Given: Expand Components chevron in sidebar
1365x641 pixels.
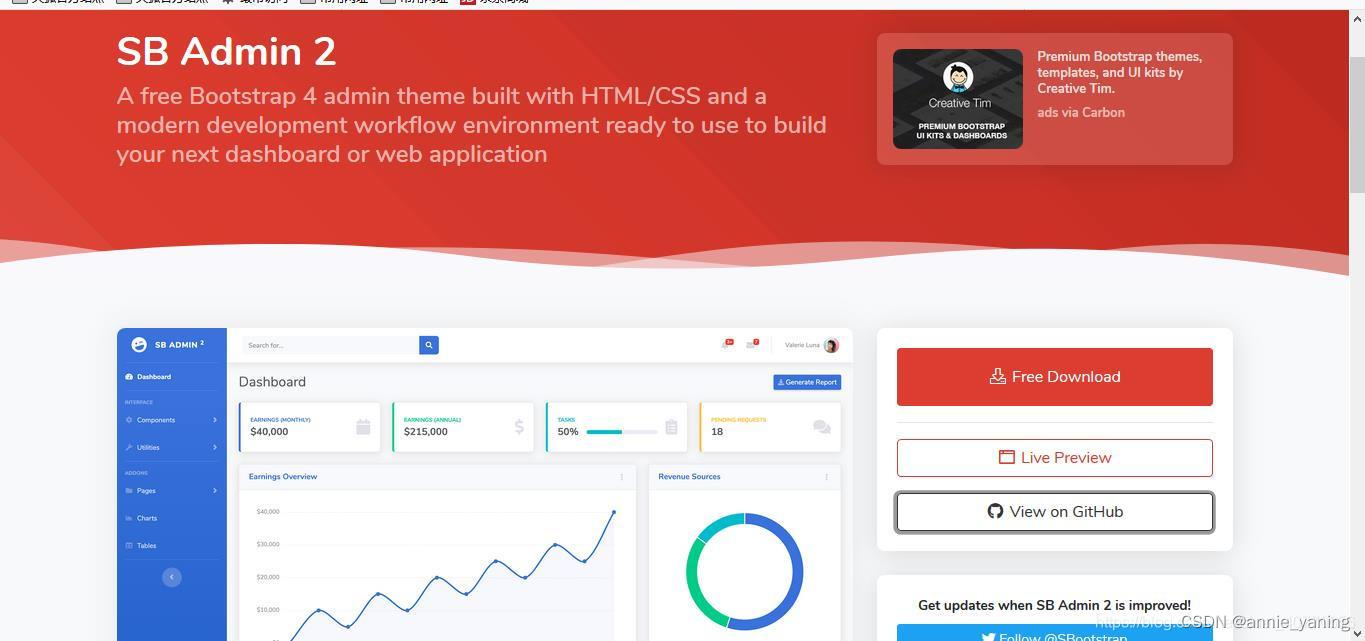Looking at the screenshot, I should tap(215, 420).
